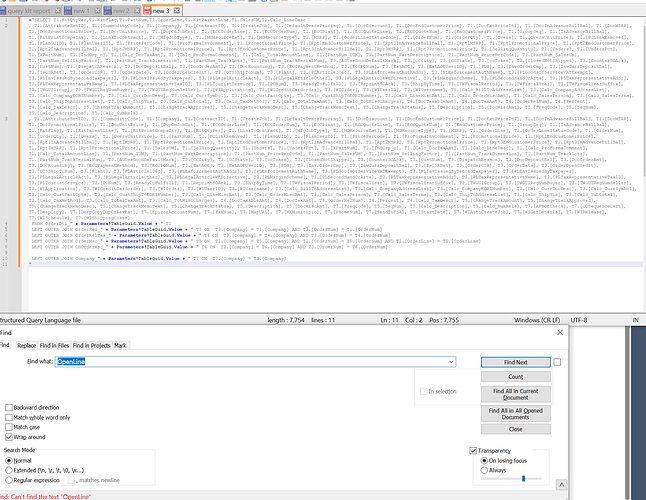Screen dimensions: 646x500
Task: Click Find All in Current Document
Action: [515, 394]
